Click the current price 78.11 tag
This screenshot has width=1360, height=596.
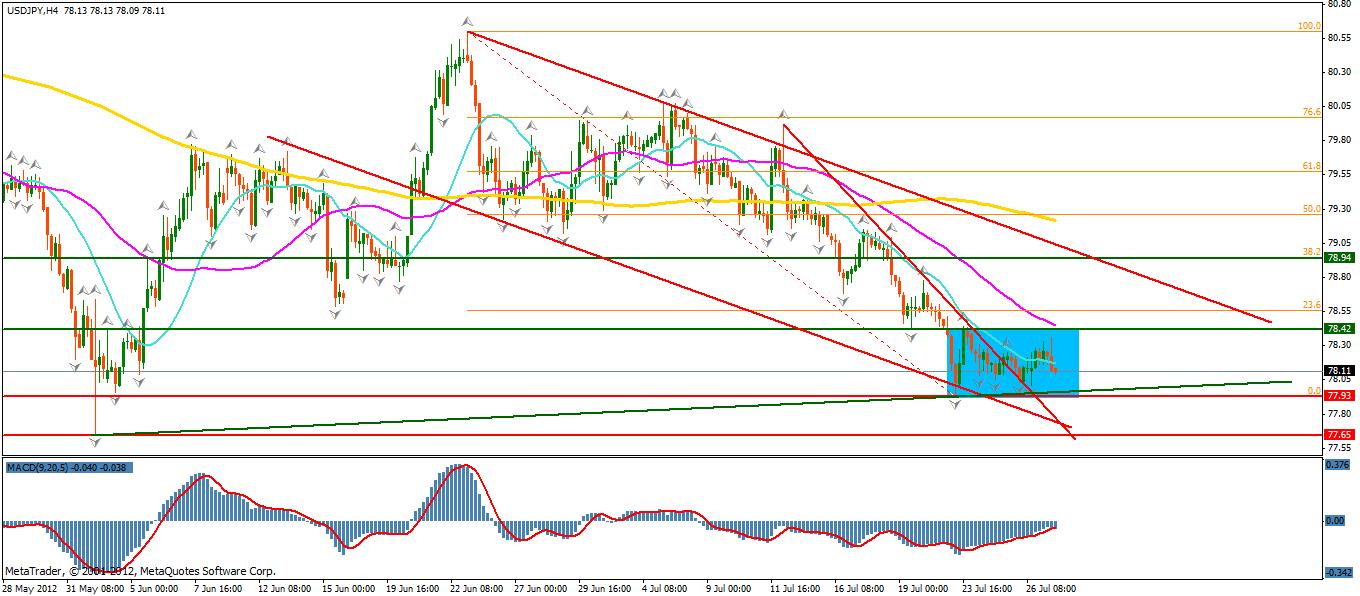1339,370
